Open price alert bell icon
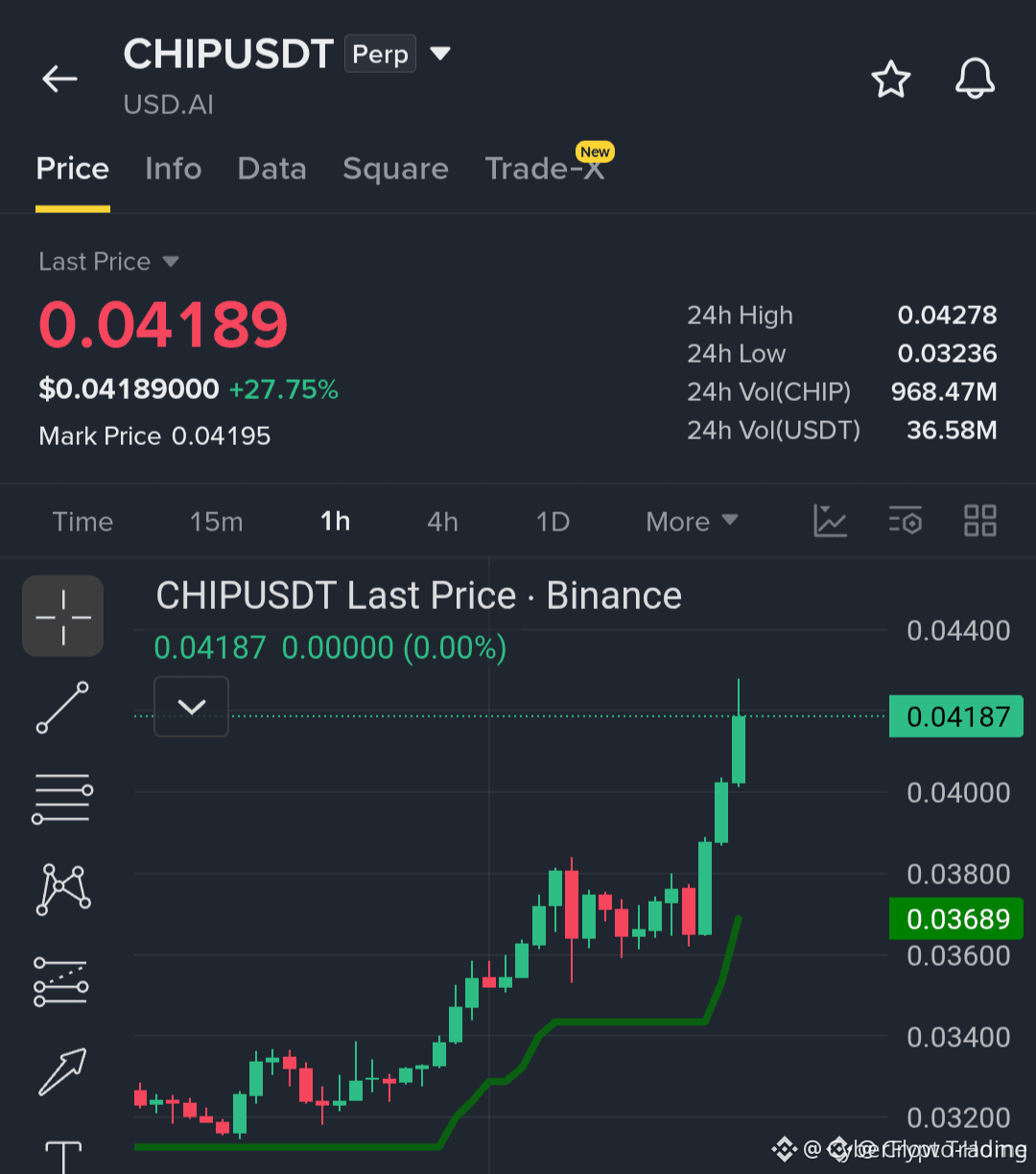 coord(976,79)
